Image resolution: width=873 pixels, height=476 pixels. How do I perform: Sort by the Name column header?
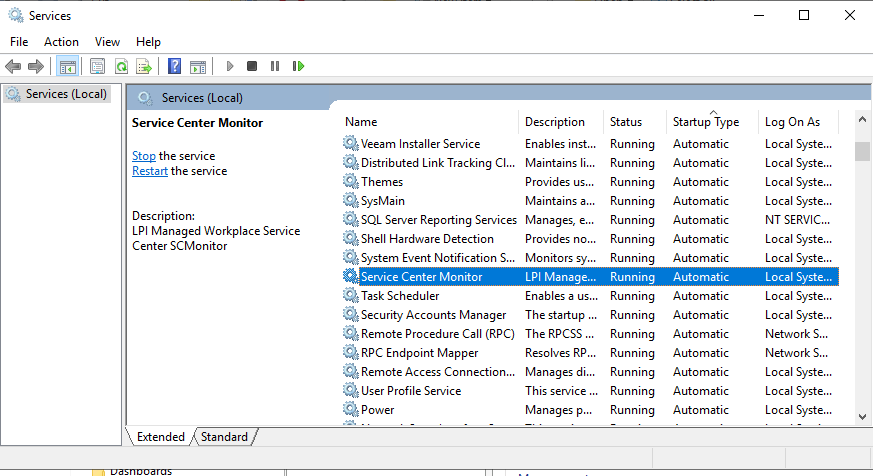(x=361, y=122)
